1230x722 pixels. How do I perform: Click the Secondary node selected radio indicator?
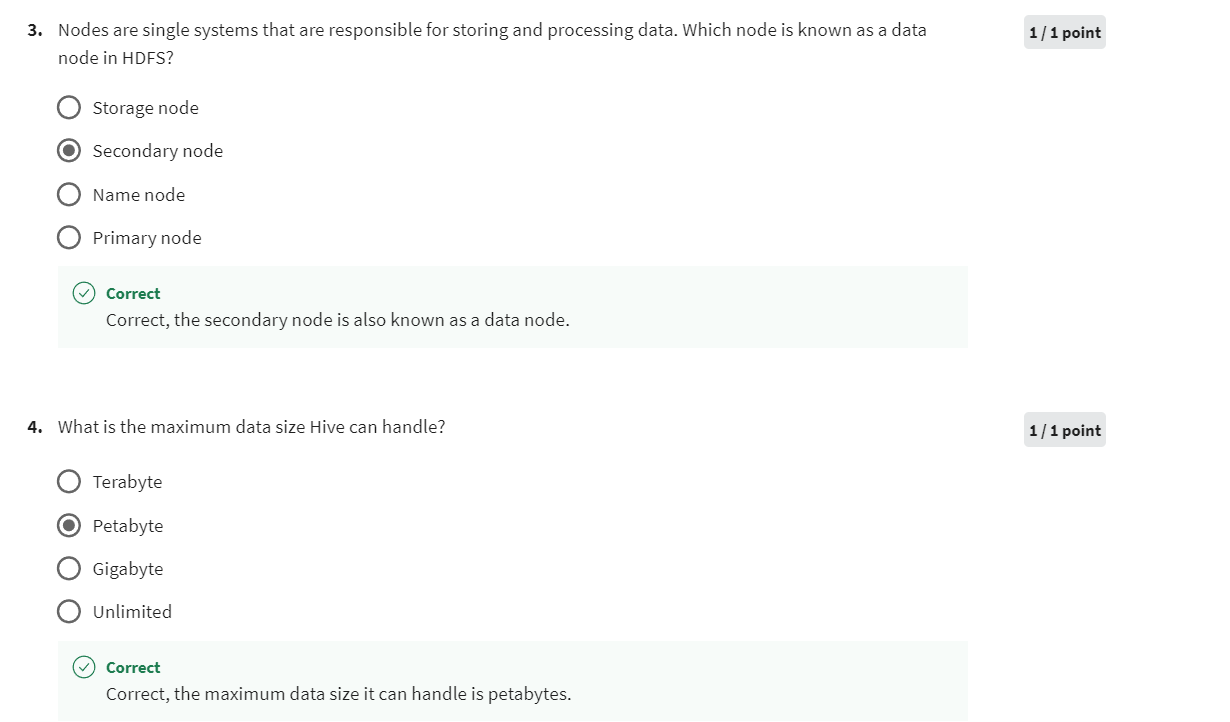click(x=69, y=150)
